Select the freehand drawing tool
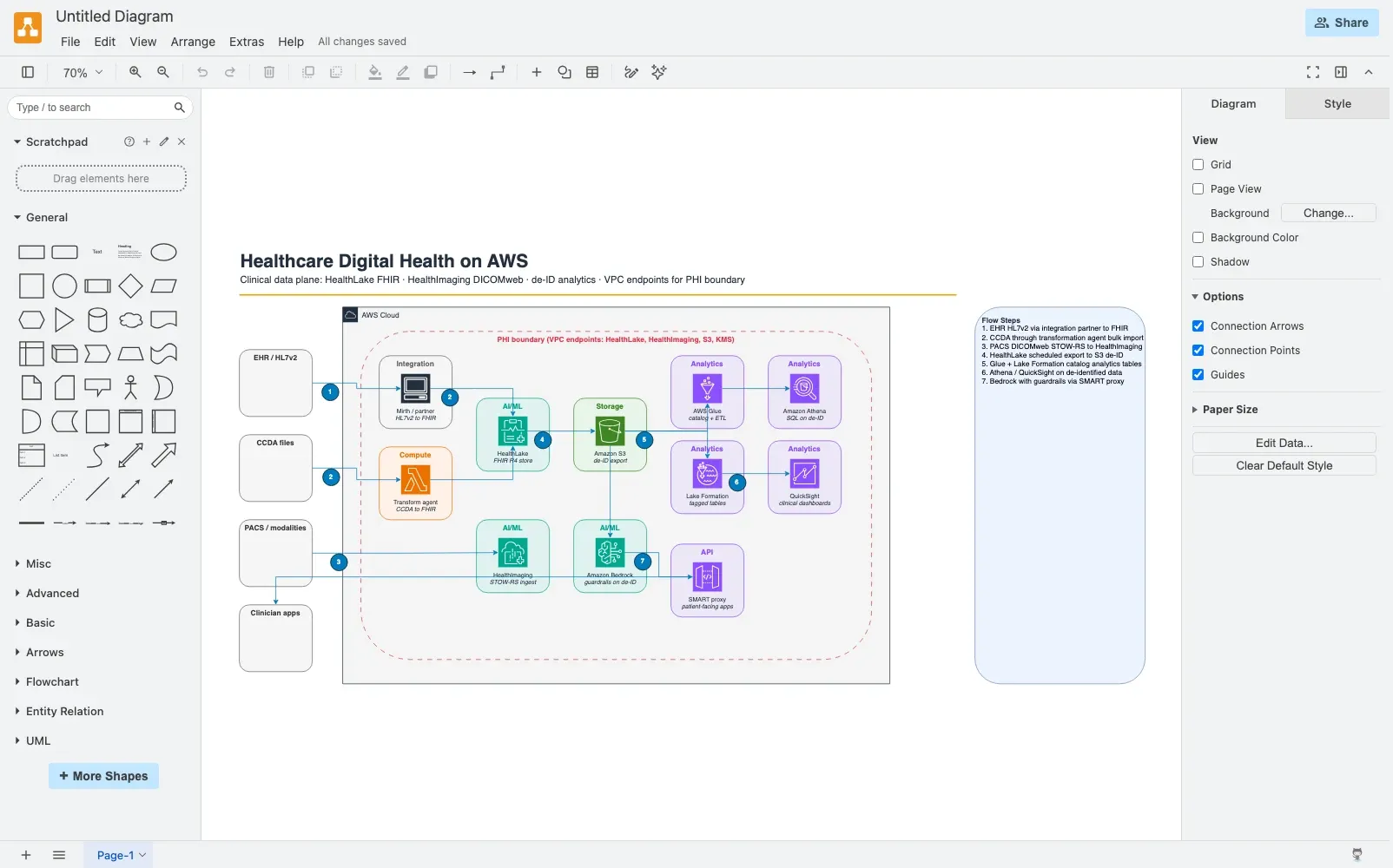 631,73
